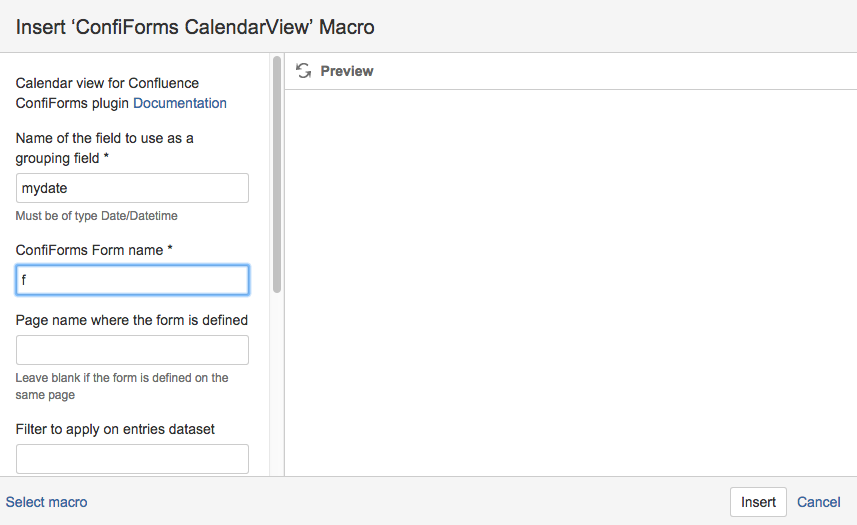
Task: Click 'Filter to apply on entries dataset' label
Action: click(115, 429)
